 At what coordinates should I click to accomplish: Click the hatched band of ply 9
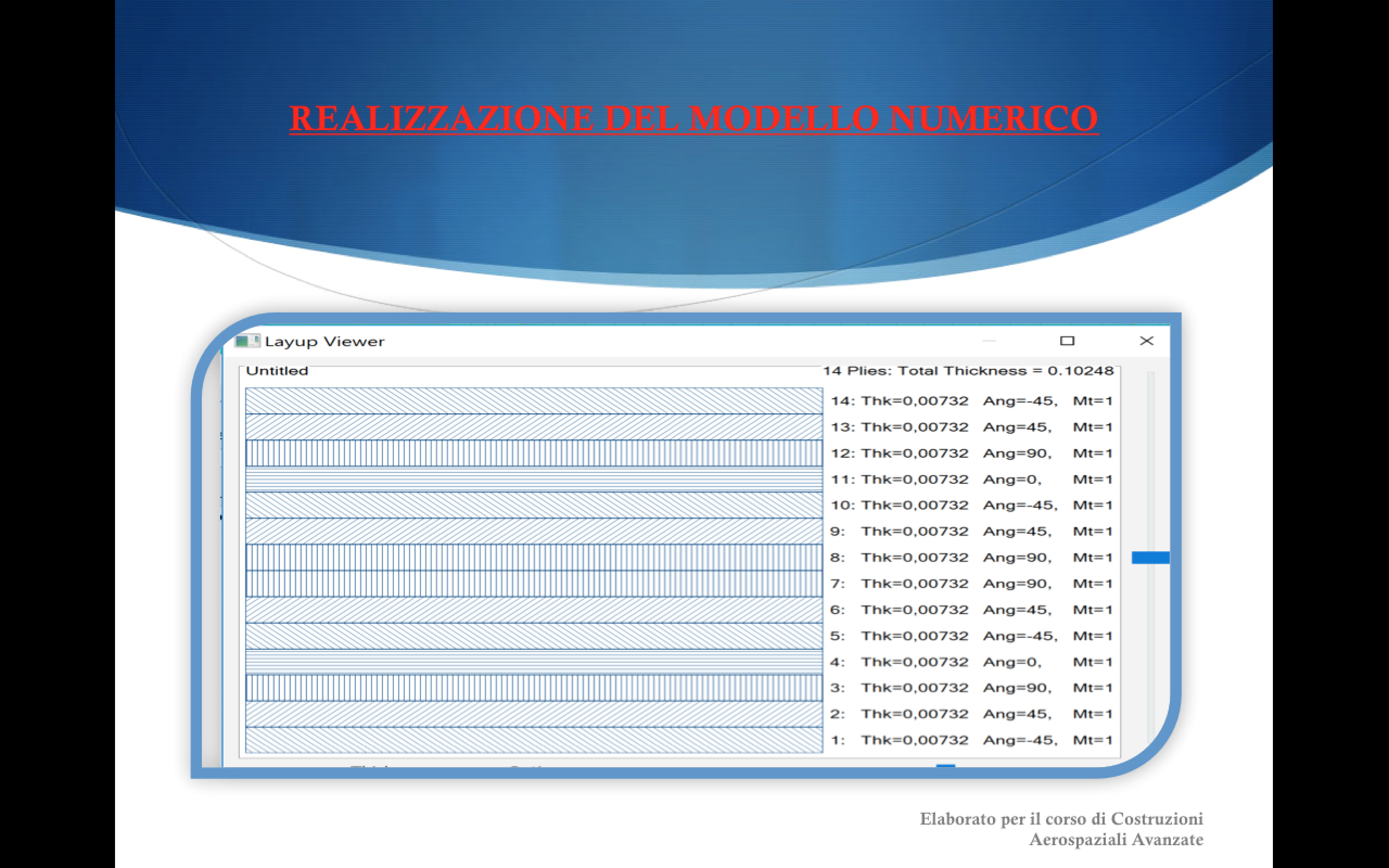point(534,532)
